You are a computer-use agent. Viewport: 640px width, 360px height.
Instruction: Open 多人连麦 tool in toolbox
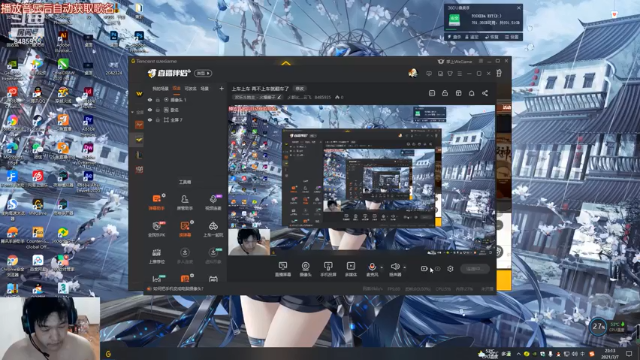[x=184, y=256]
